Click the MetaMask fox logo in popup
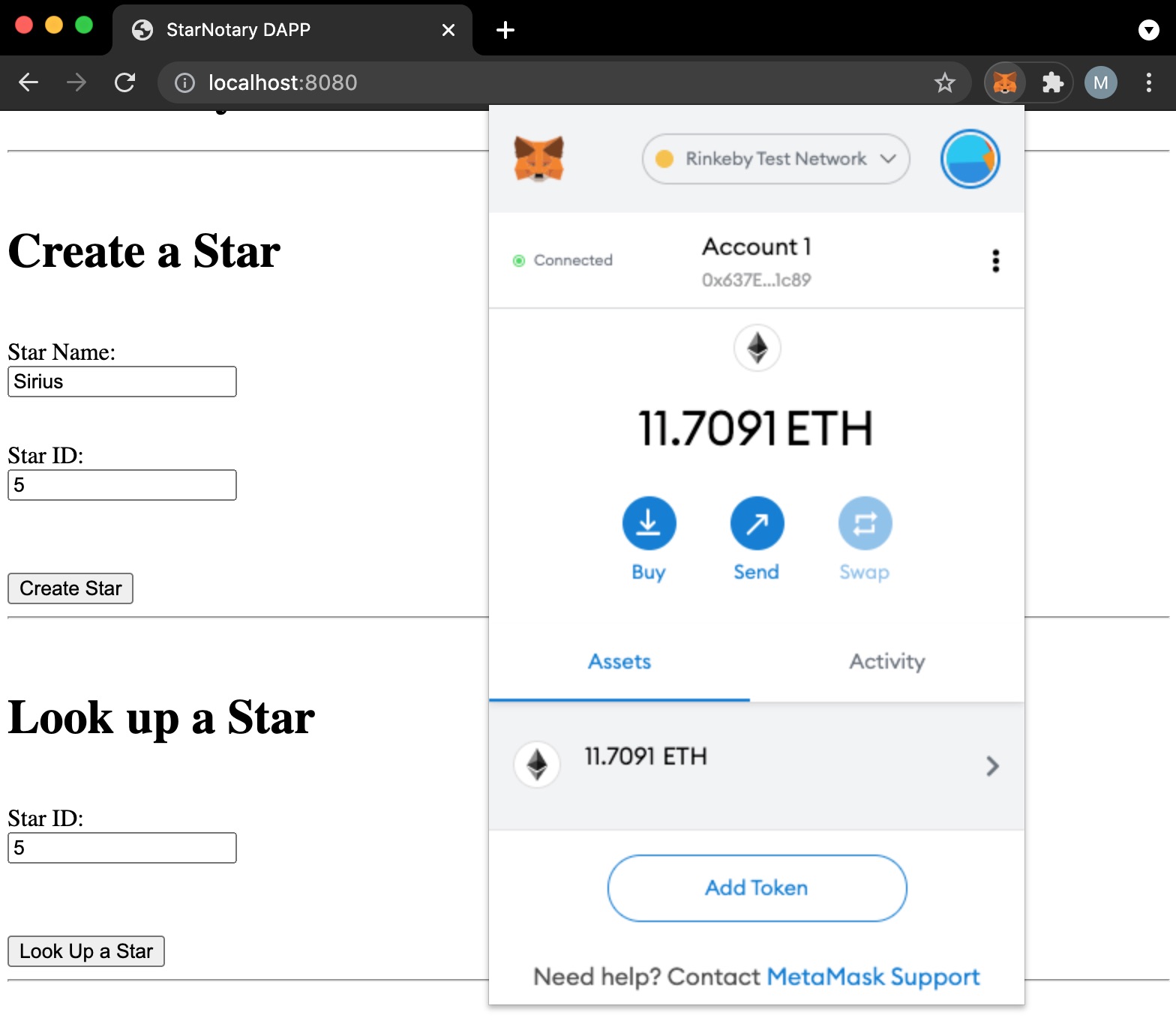The image size is (1176, 1021). (x=538, y=158)
